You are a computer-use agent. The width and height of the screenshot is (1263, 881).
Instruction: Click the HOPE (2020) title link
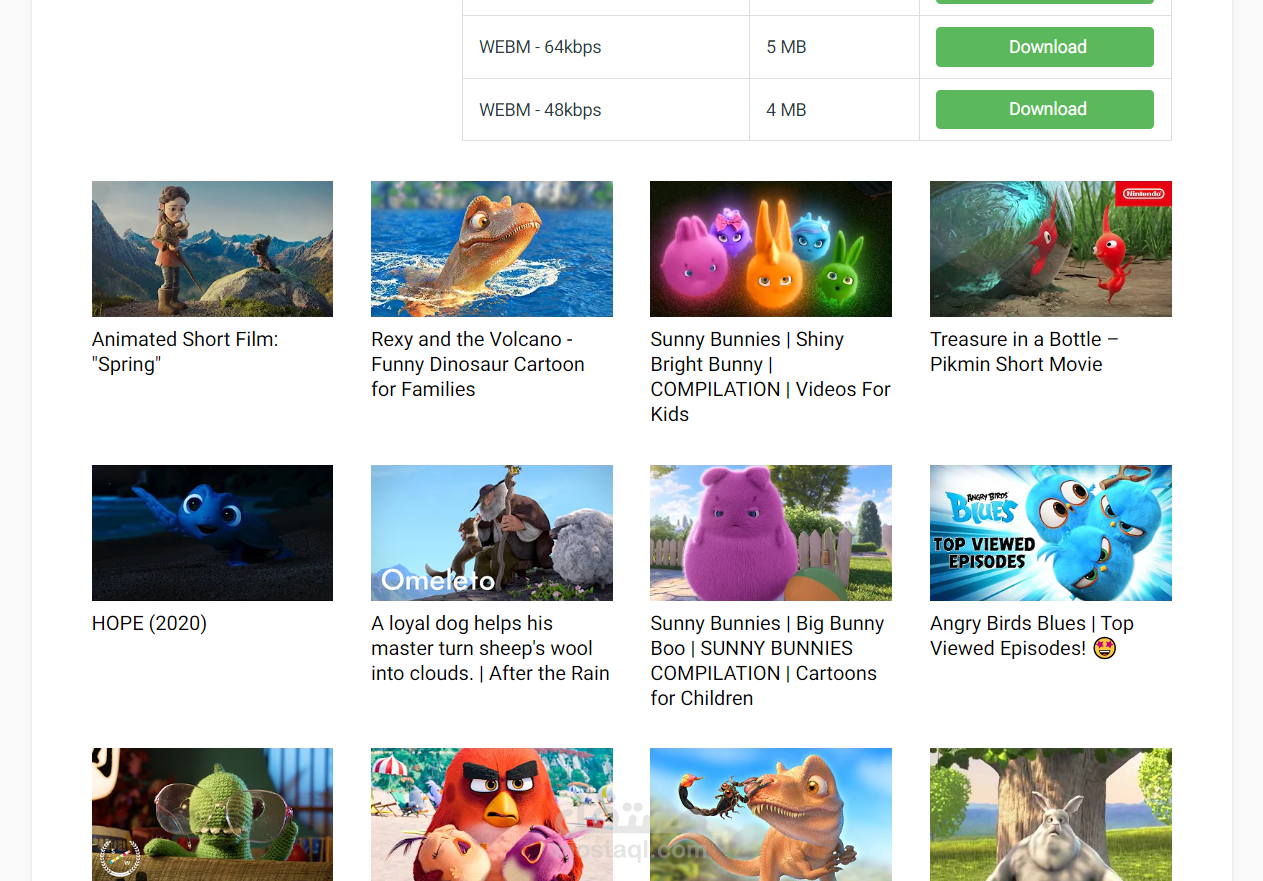click(x=149, y=623)
